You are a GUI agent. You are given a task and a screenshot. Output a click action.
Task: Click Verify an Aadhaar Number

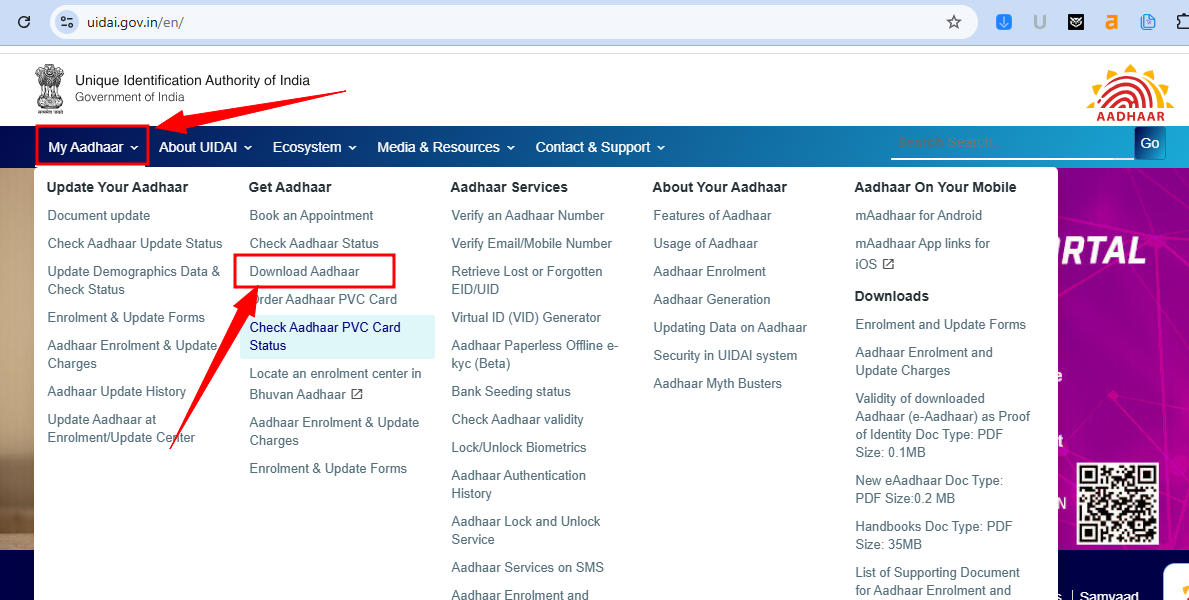528,215
